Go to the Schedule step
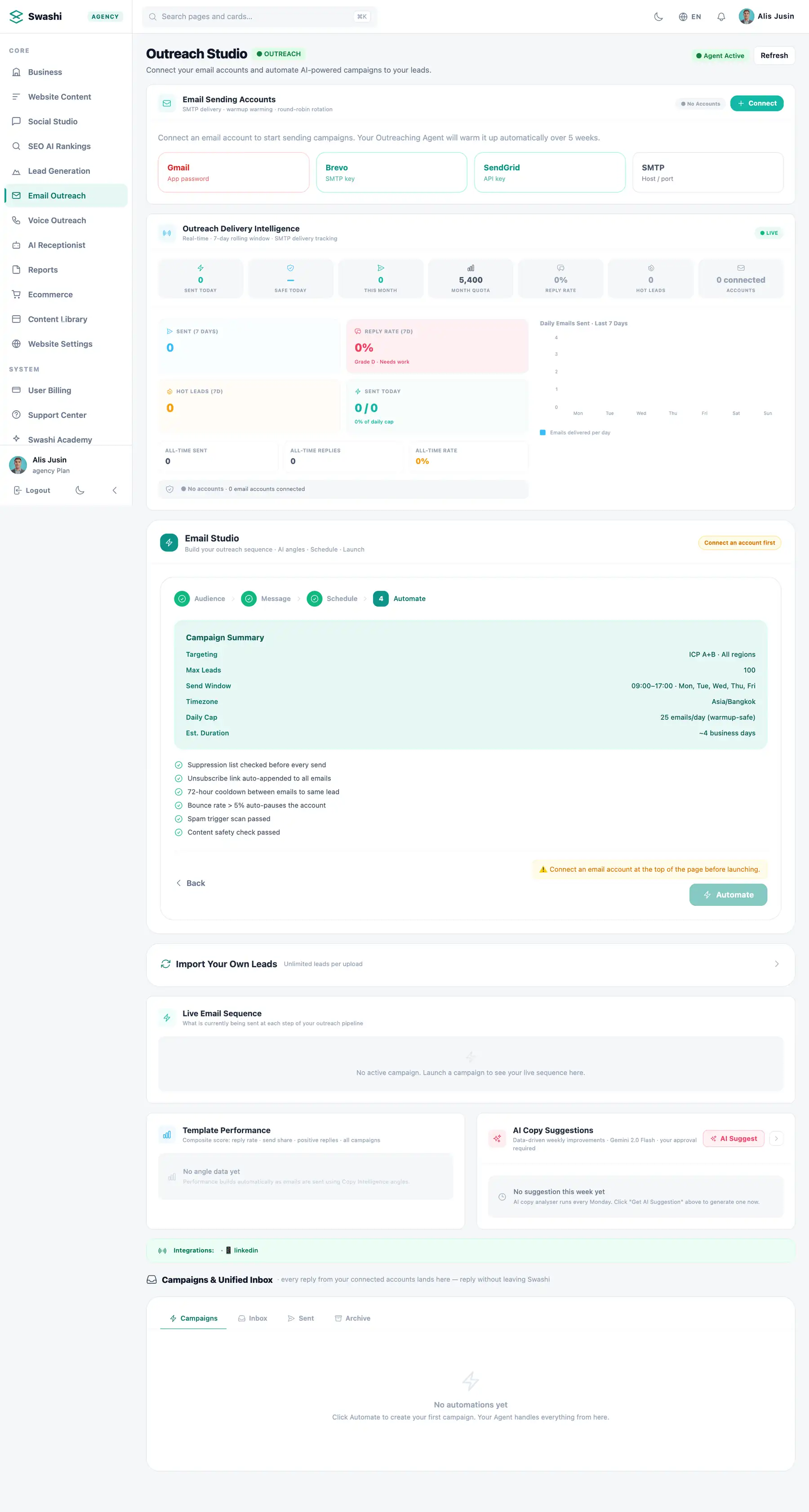The height and width of the screenshot is (1512, 809). coord(332,599)
